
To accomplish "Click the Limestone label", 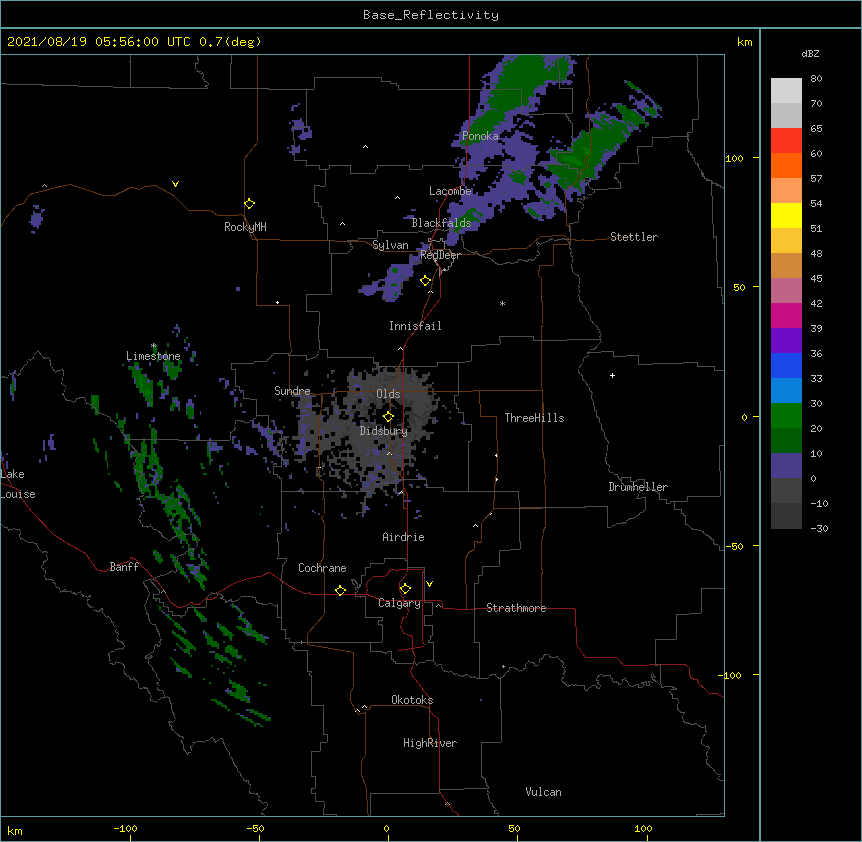I will [x=153, y=356].
